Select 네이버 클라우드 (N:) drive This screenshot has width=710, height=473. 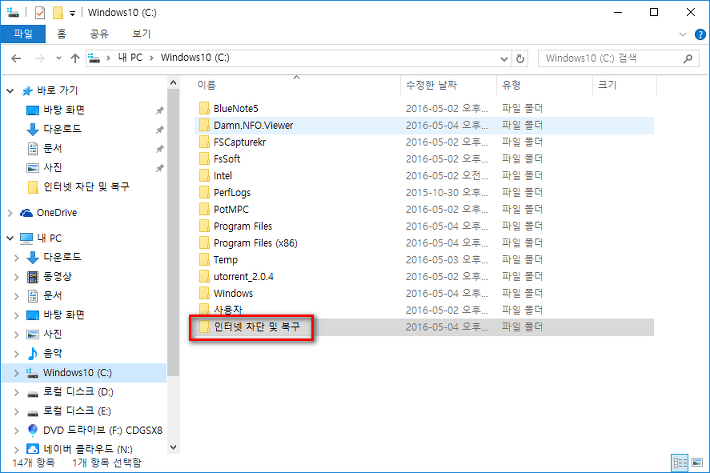pos(88,449)
